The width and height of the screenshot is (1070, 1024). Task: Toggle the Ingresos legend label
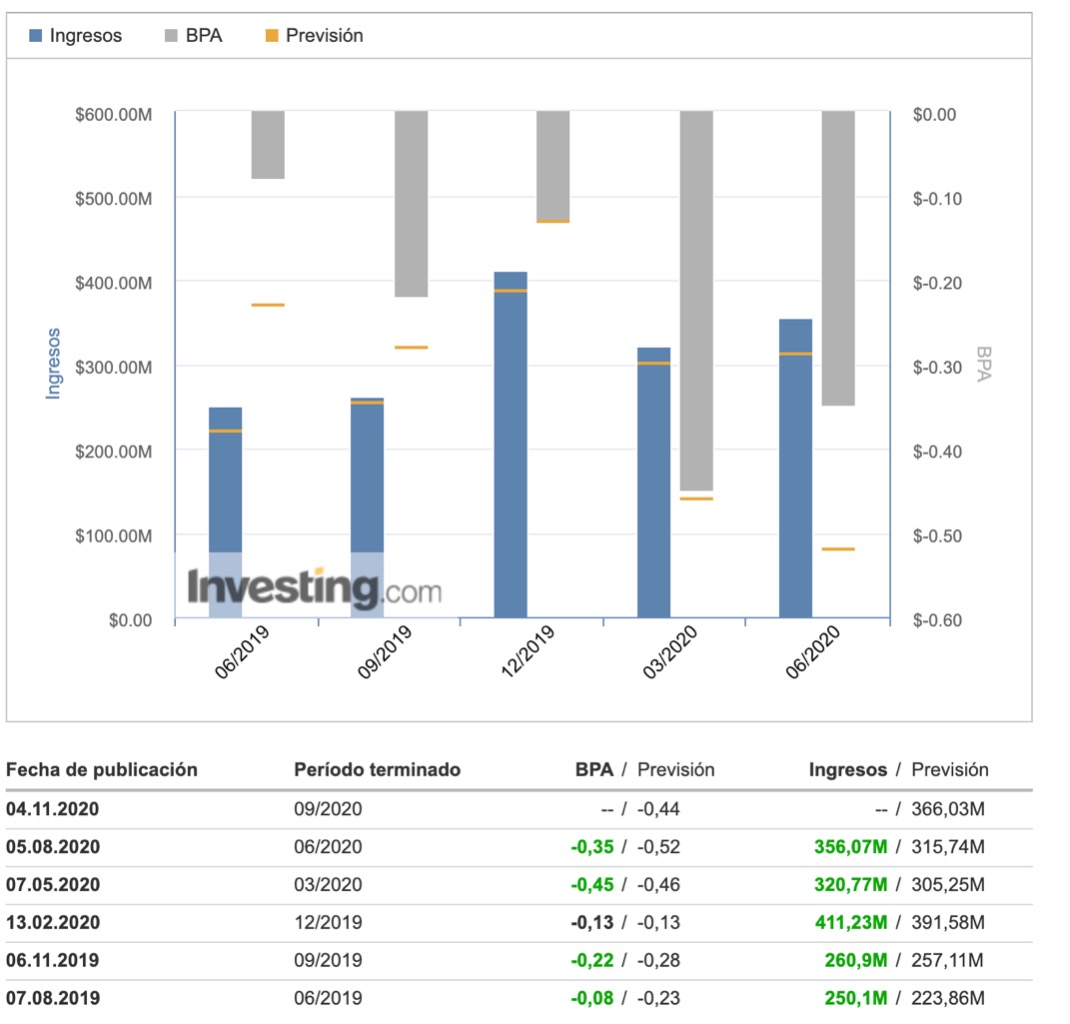(x=85, y=36)
